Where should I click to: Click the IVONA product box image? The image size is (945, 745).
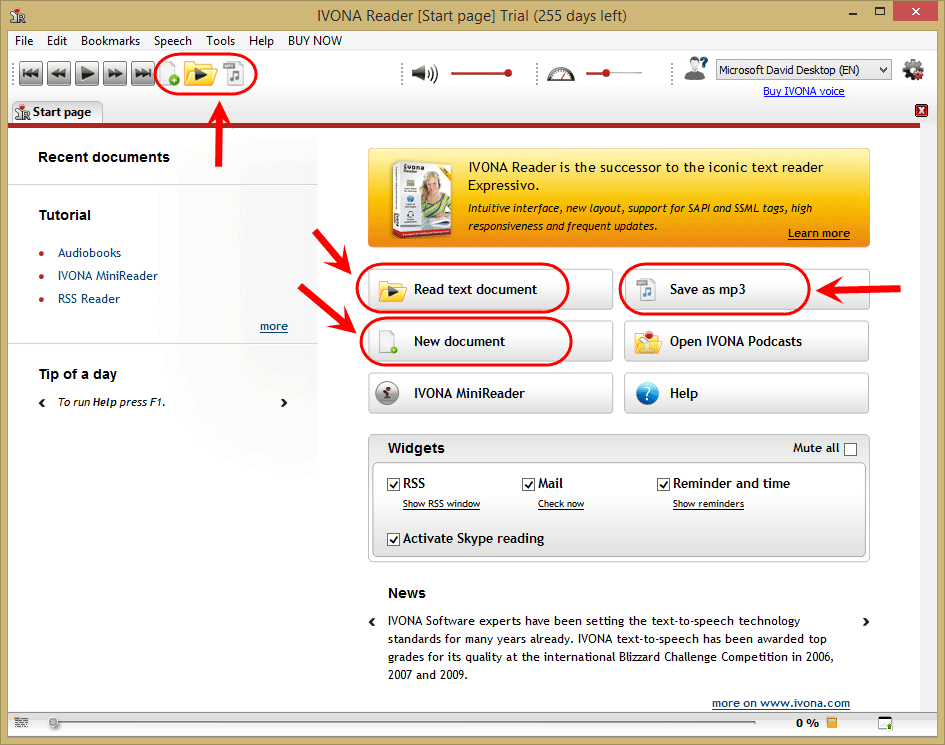point(420,198)
